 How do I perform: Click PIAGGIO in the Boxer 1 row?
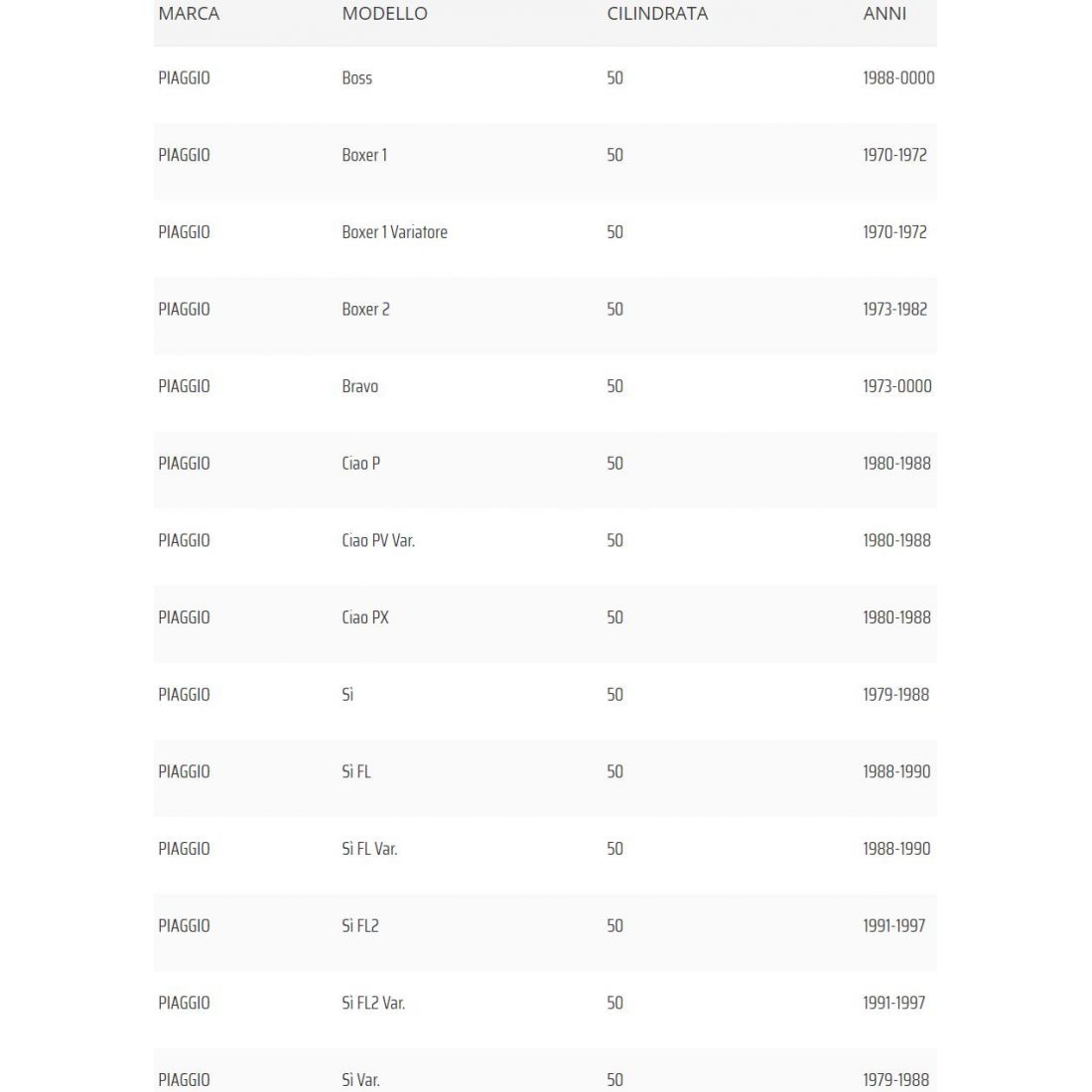(x=184, y=155)
